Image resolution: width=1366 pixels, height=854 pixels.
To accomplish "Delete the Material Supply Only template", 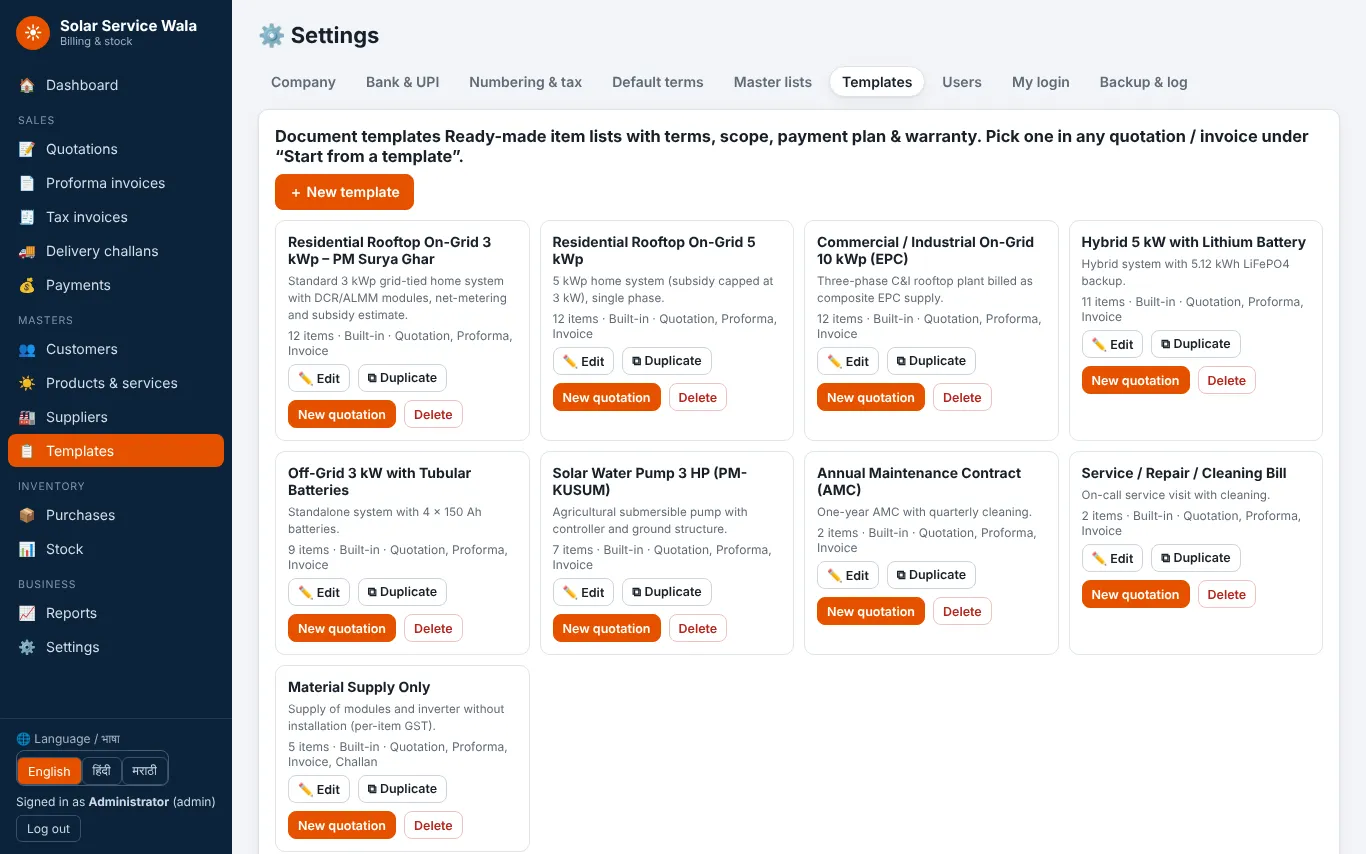I will coord(433,826).
